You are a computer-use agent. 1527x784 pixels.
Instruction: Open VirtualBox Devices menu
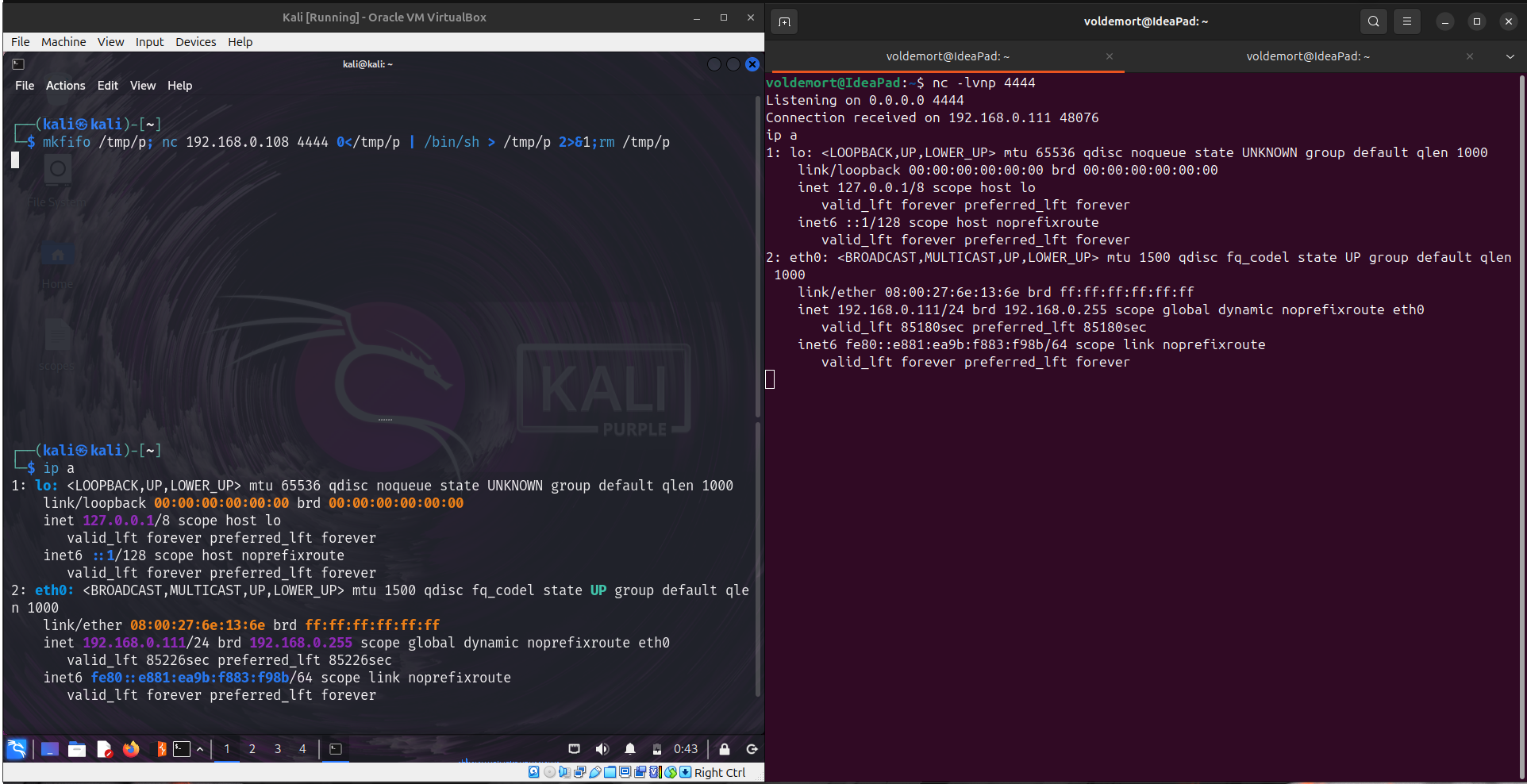(x=195, y=42)
